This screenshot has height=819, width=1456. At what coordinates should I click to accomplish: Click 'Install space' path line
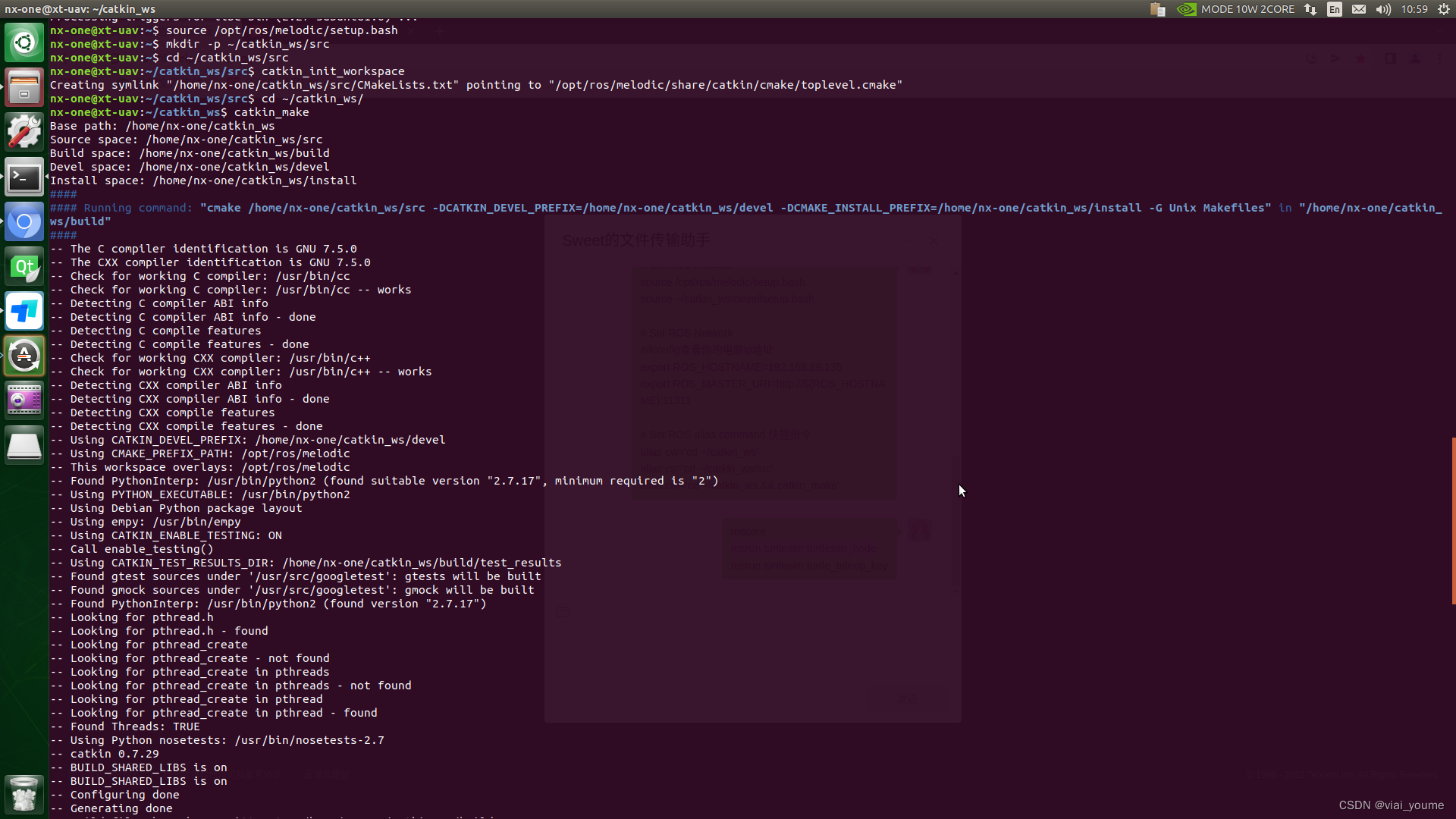click(x=203, y=180)
